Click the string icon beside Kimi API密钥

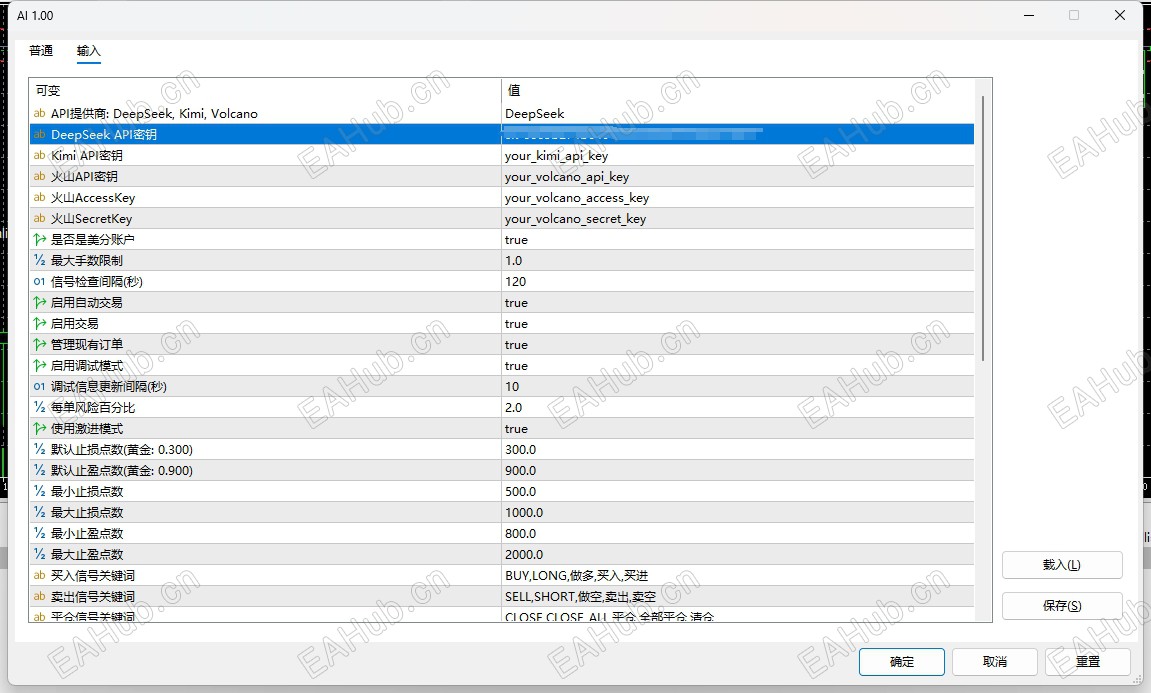(x=40, y=155)
